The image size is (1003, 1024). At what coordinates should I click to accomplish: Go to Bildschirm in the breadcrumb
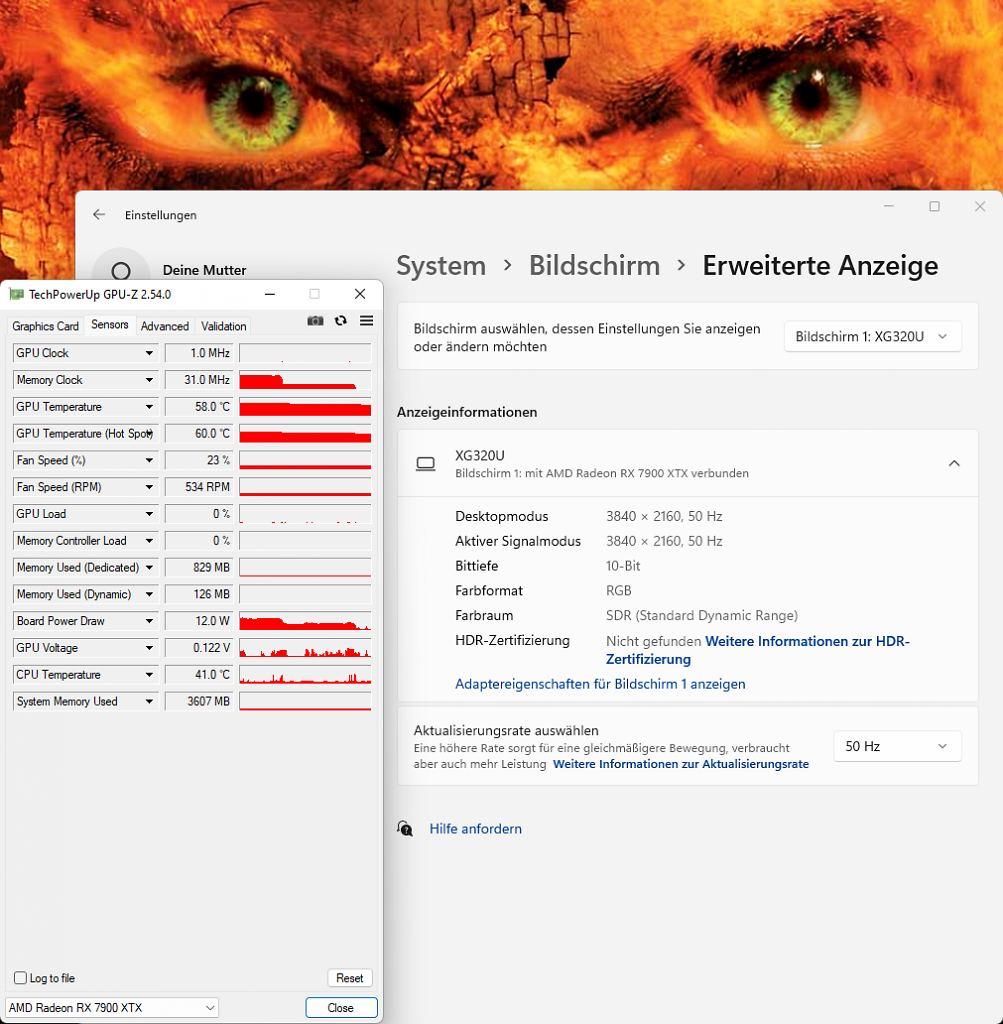tap(594, 266)
